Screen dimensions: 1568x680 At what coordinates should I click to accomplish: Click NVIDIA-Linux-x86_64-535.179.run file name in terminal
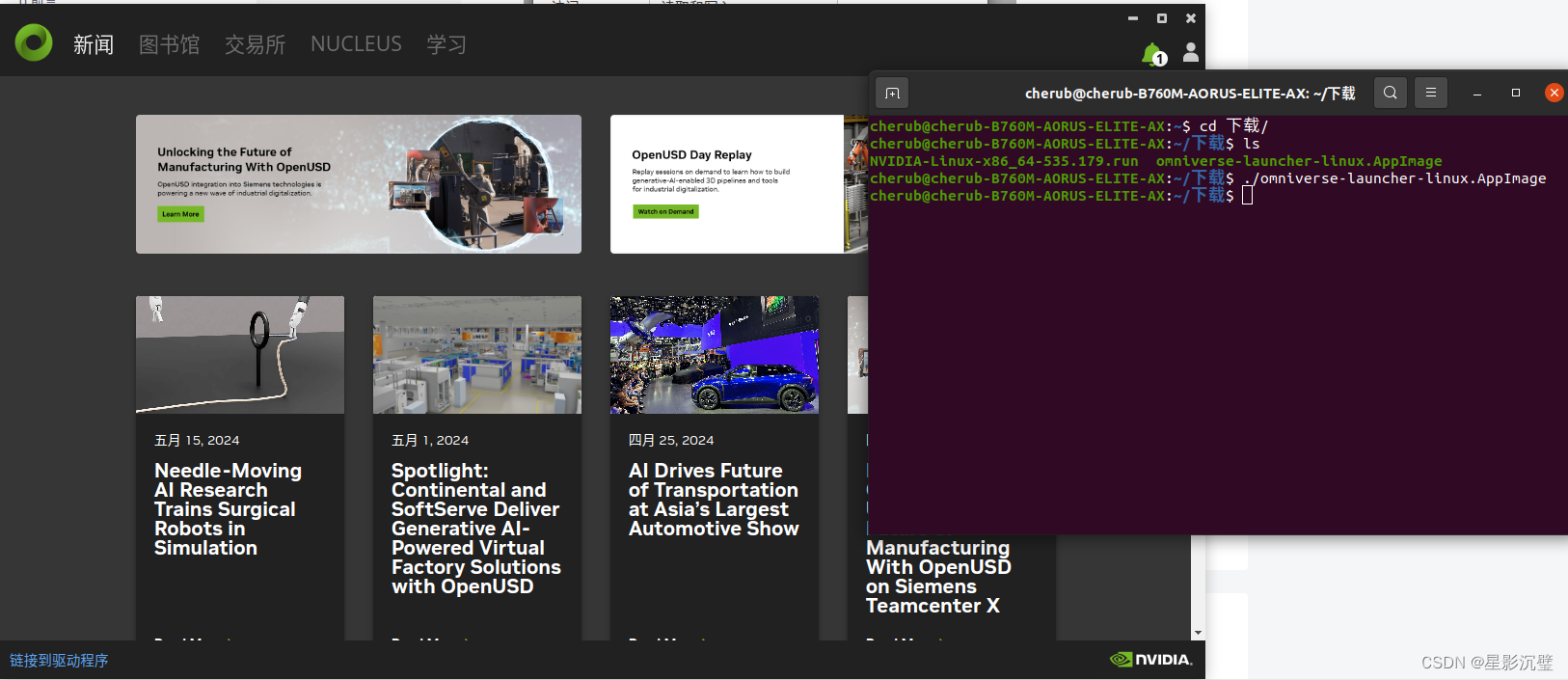click(x=1004, y=161)
